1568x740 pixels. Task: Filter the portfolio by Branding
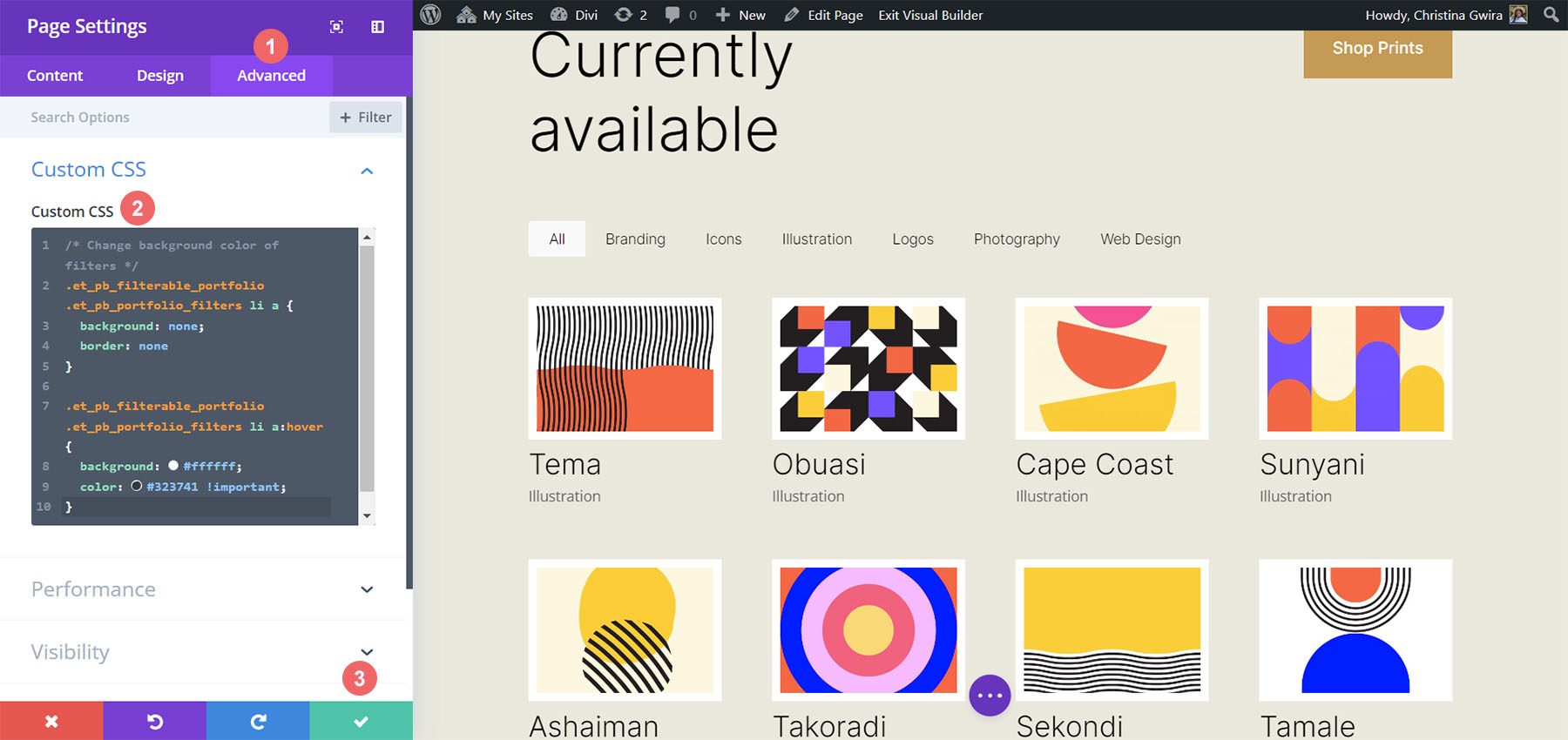635,239
